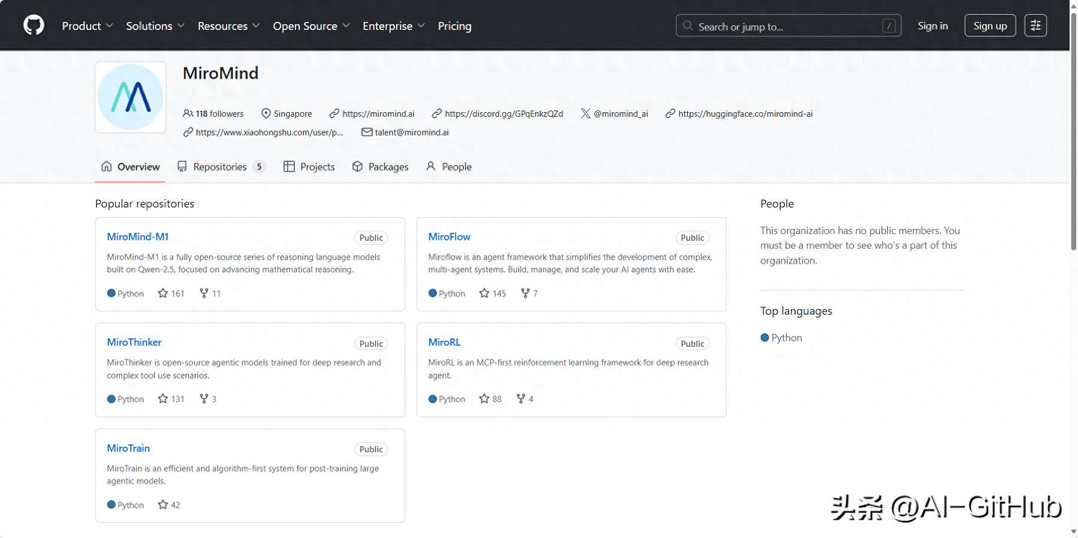1078x538 pixels.
Task: Expand the Solutions dropdown menu
Action: [x=155, y=26]
